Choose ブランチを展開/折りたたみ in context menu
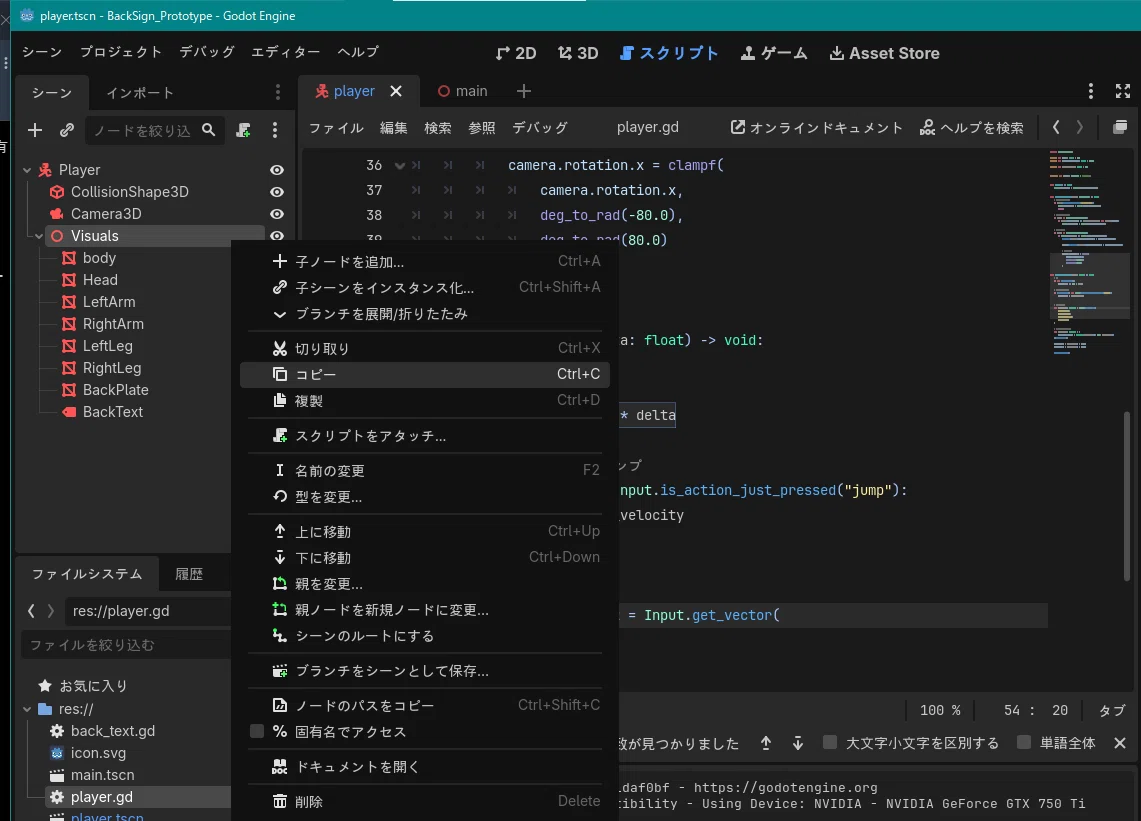The width and height of the screenshot is (1141, 821). (x=426, y=314)
